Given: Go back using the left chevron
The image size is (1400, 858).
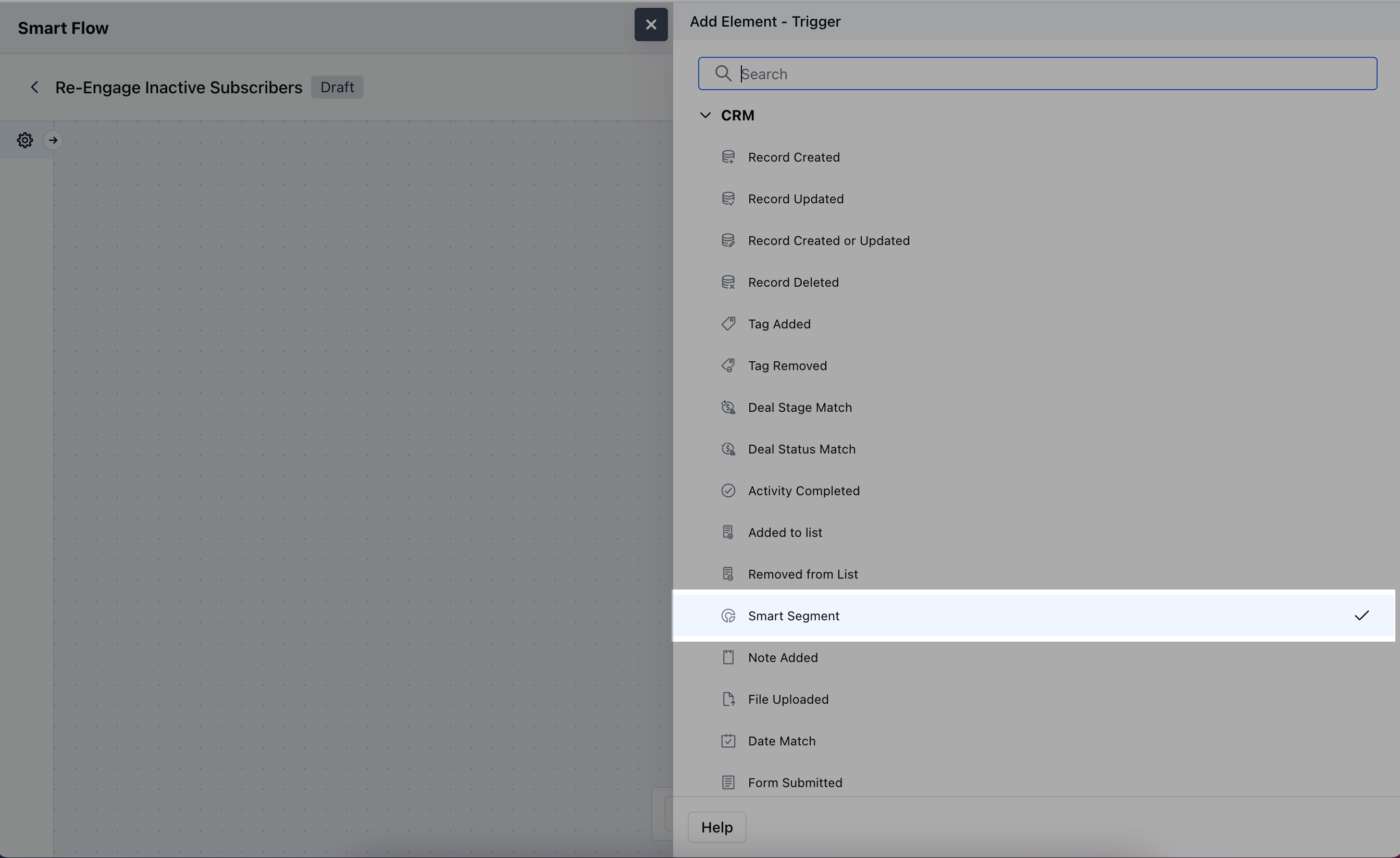Looking at the screenshot, I should click(x=35, y=87).
